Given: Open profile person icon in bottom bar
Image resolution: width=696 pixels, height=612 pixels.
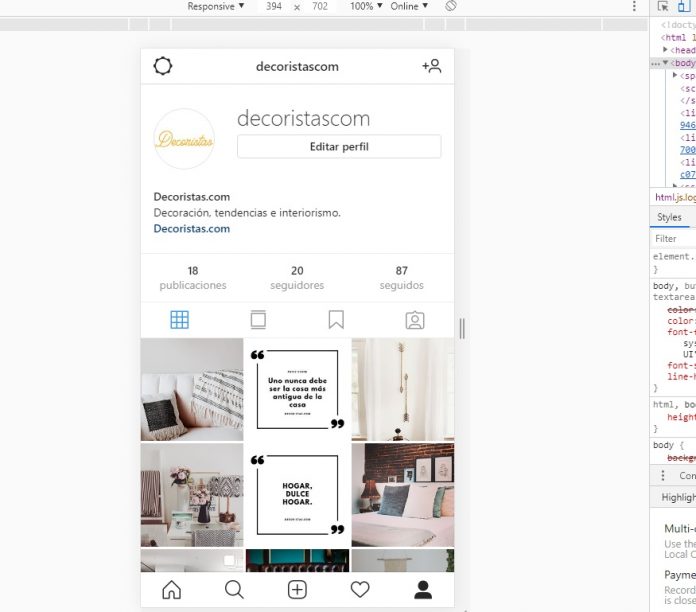Looking at the screenshot, I should (423, 590).
